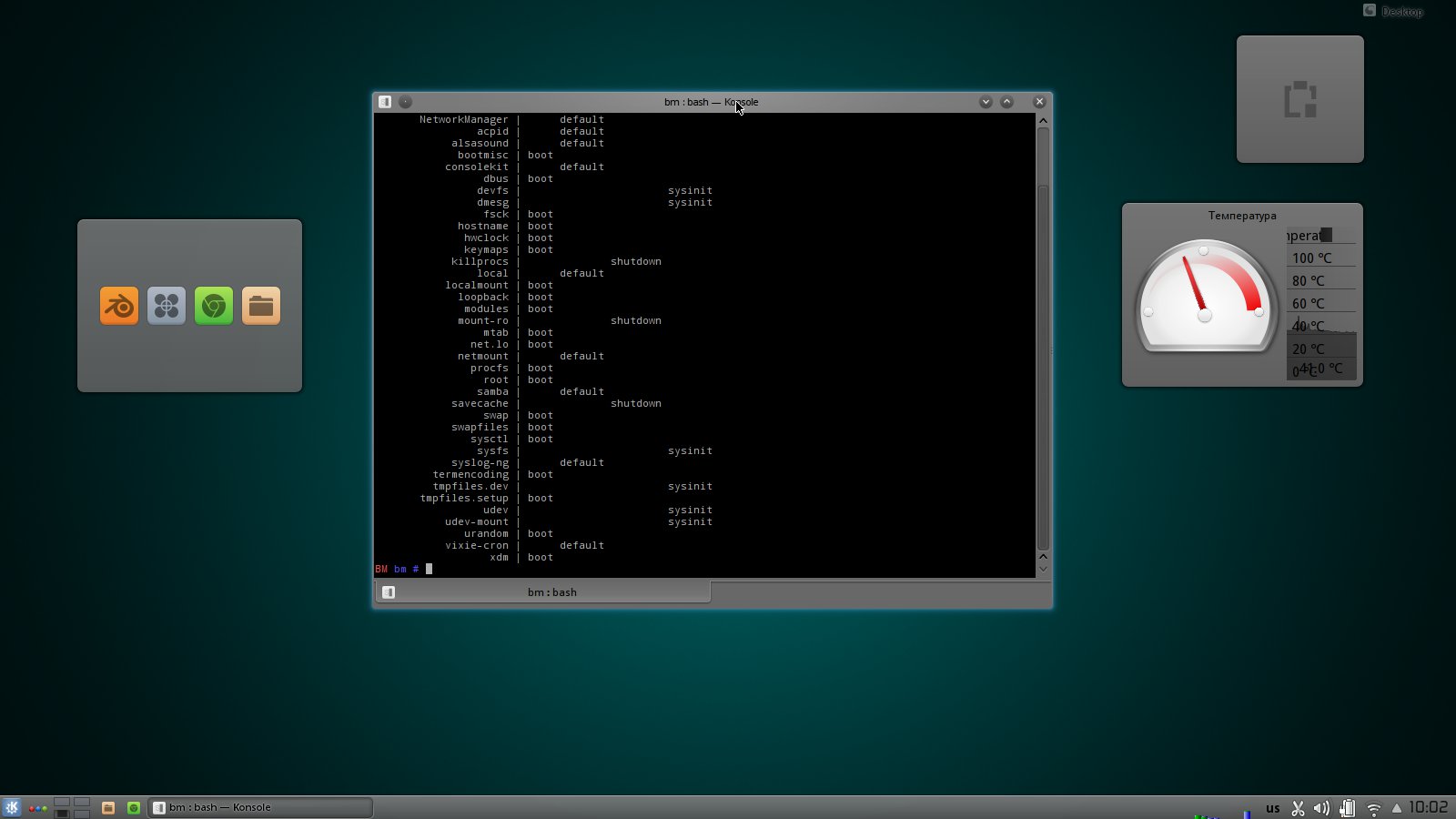This screenshot has width=1456, height=819.
Task: Click the 'samba' service name
Action: click(x=492, y=391)
